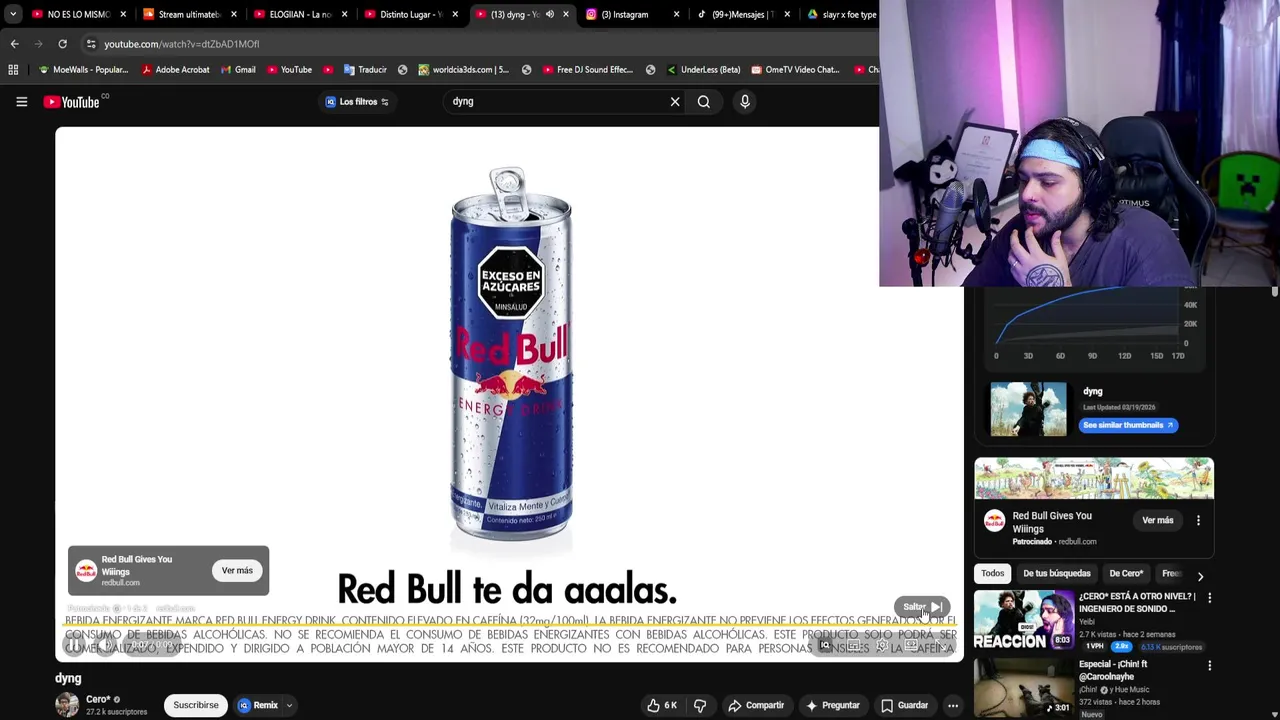1280x720 pixels.
Task: Open the Free DJ Sound Effects bookmark
Action: [x=588, y=70]
